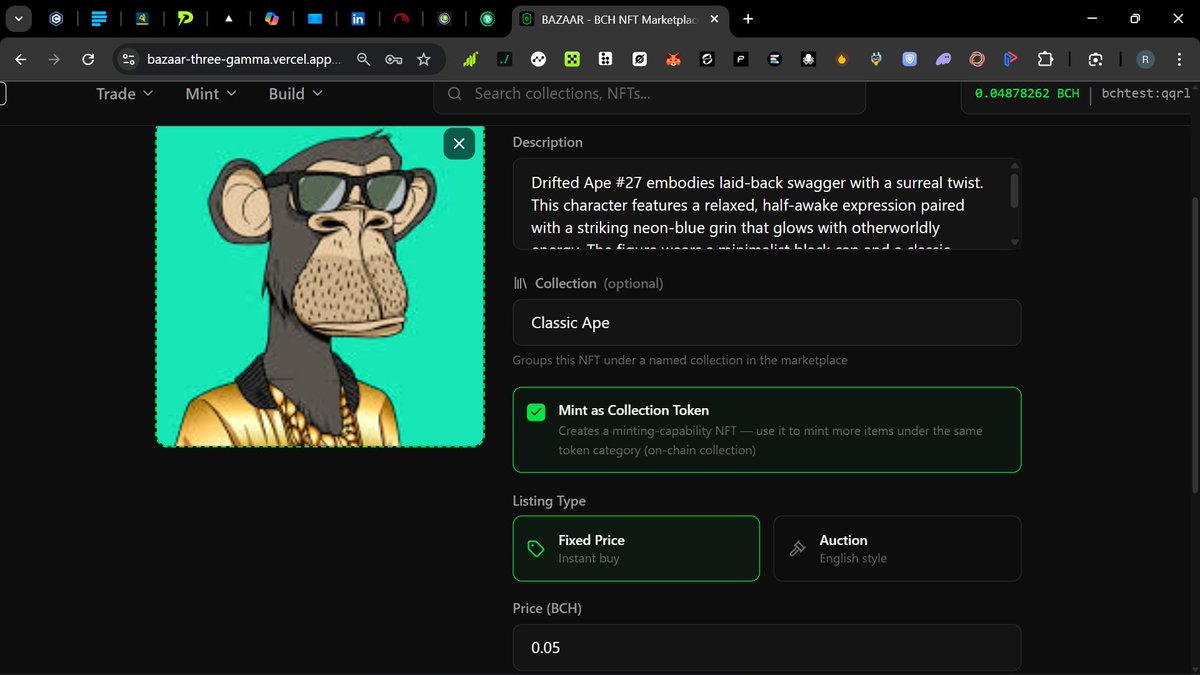Click the octopus-shaped extension icon
This screenshot has height=675, width=1200.
click(x=808, y=59)
